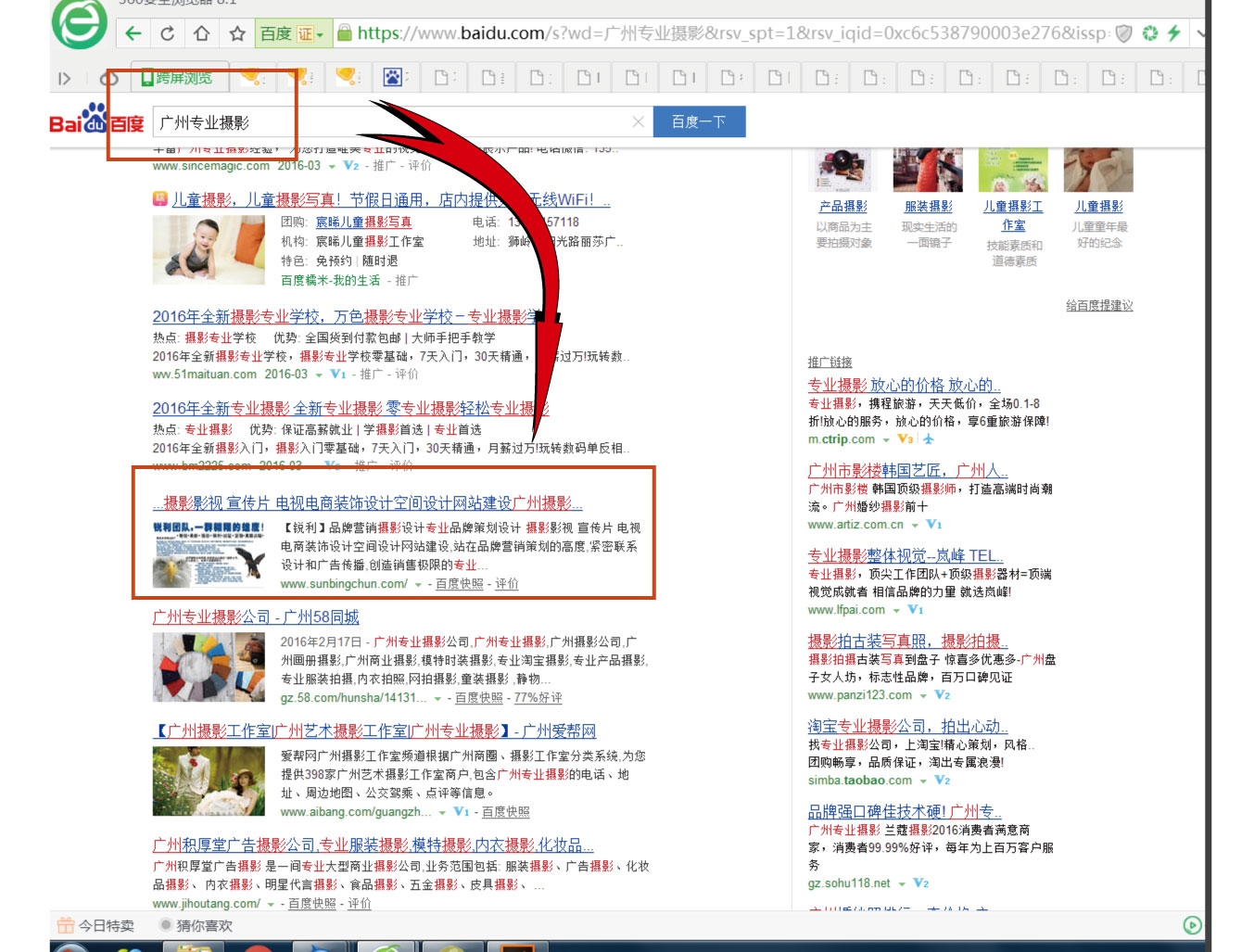1242x952 pixels.
Task: Toggle the bookmarks sidebar arrow icon
Action: pos(64,79)
